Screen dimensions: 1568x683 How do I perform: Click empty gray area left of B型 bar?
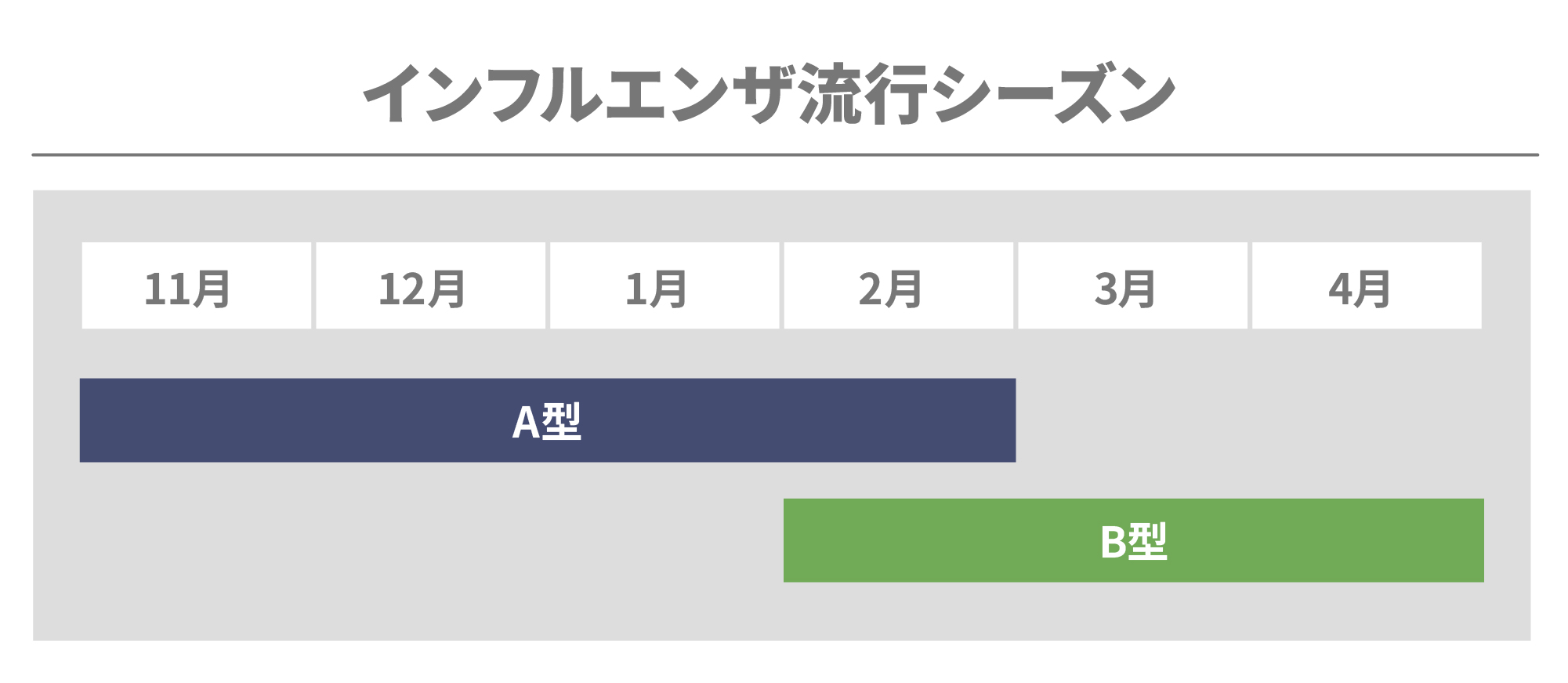(431, 541)
